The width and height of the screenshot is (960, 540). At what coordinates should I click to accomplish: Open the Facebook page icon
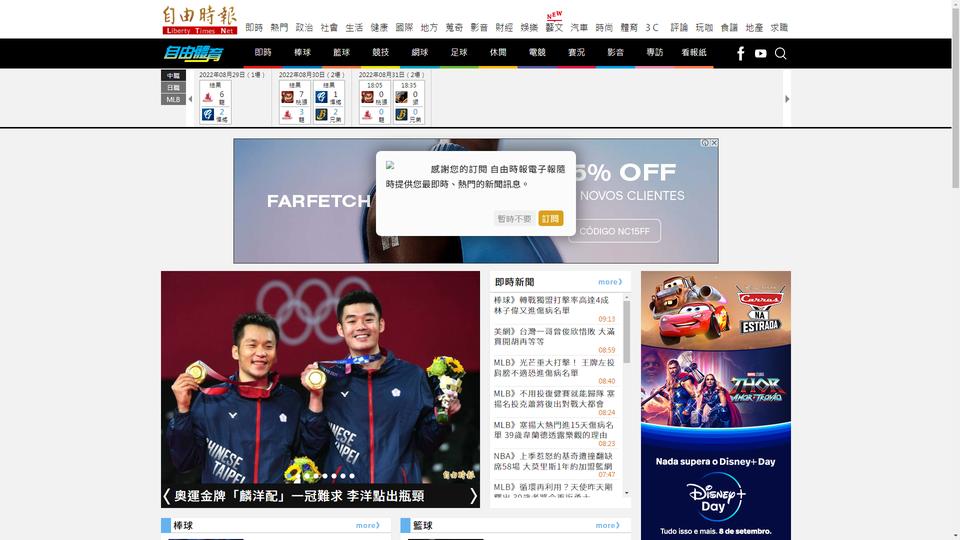(x=740, y=54)
